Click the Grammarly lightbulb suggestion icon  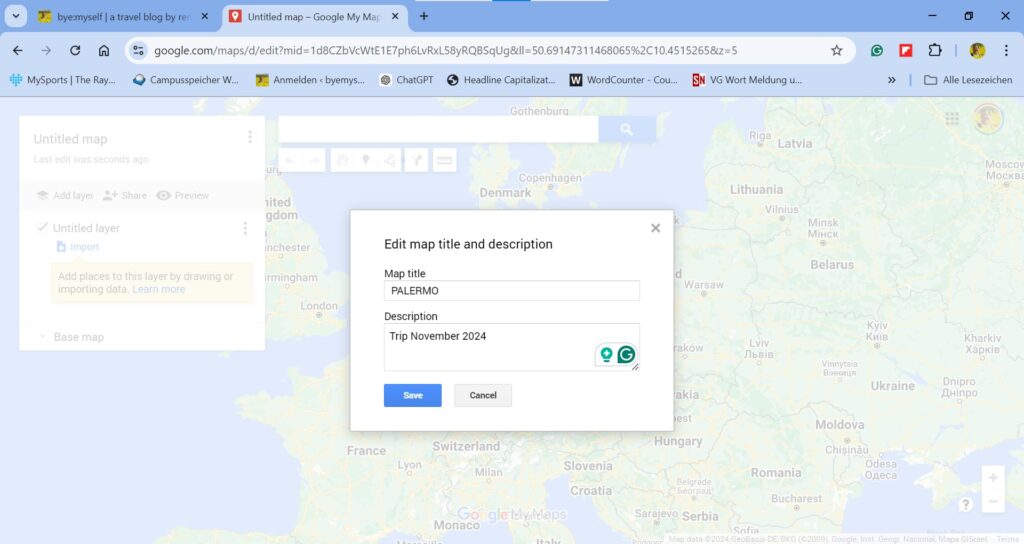606,354
